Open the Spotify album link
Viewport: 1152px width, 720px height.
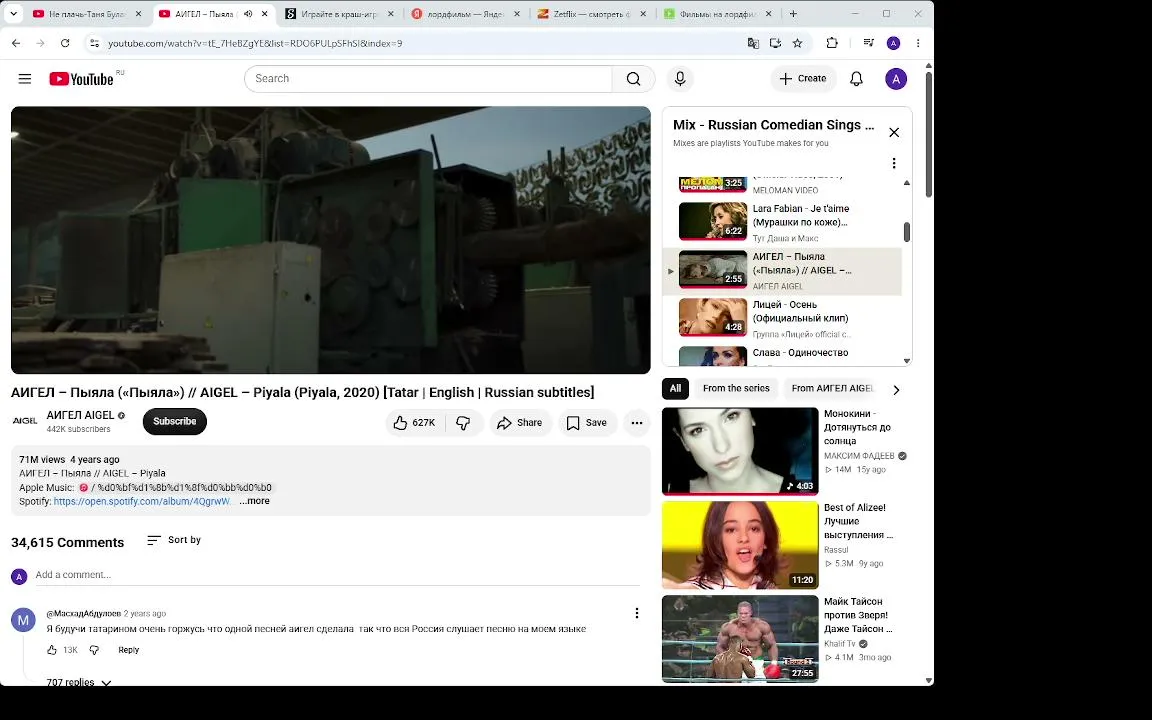(142, 501)
